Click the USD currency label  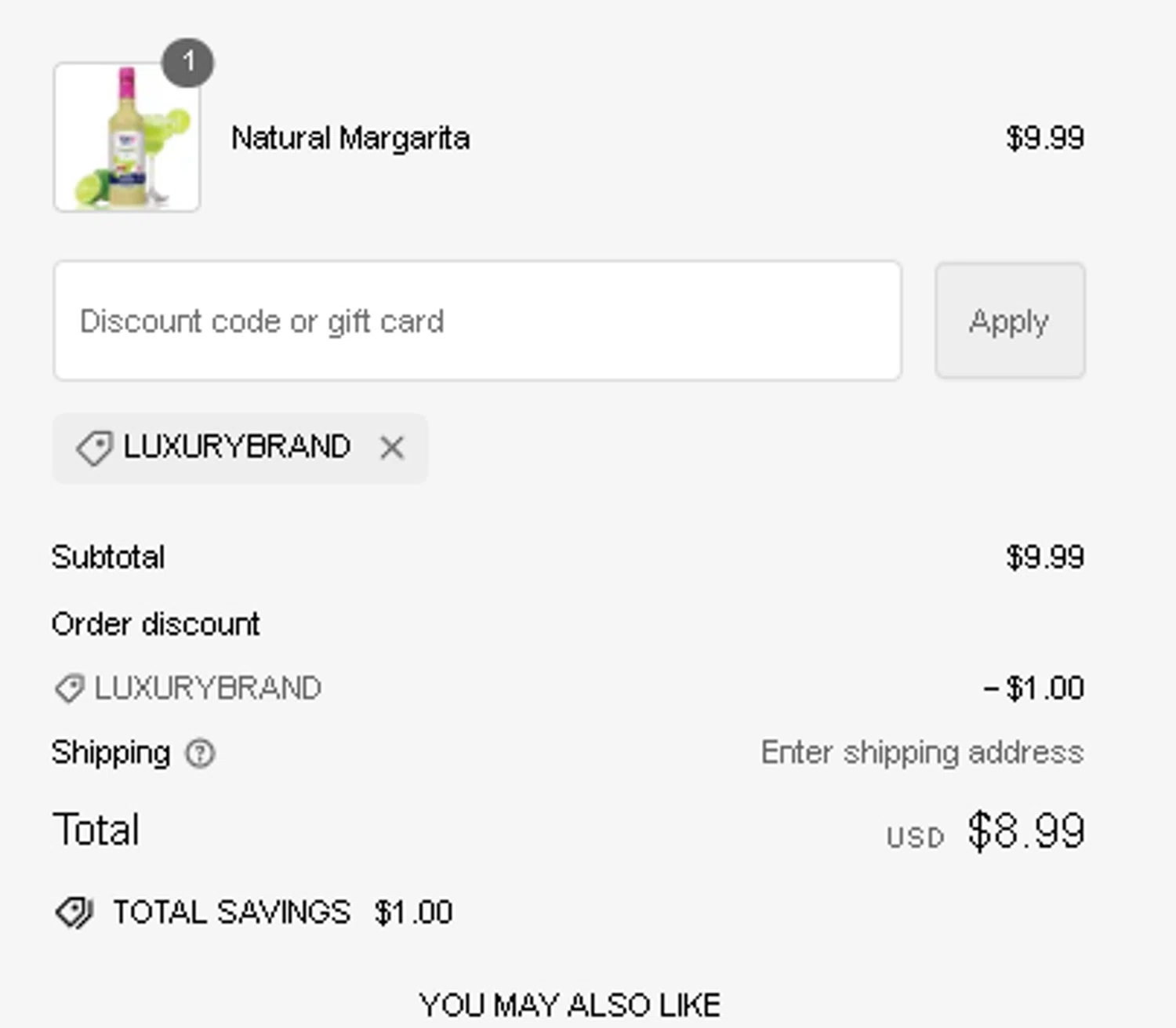915,837
